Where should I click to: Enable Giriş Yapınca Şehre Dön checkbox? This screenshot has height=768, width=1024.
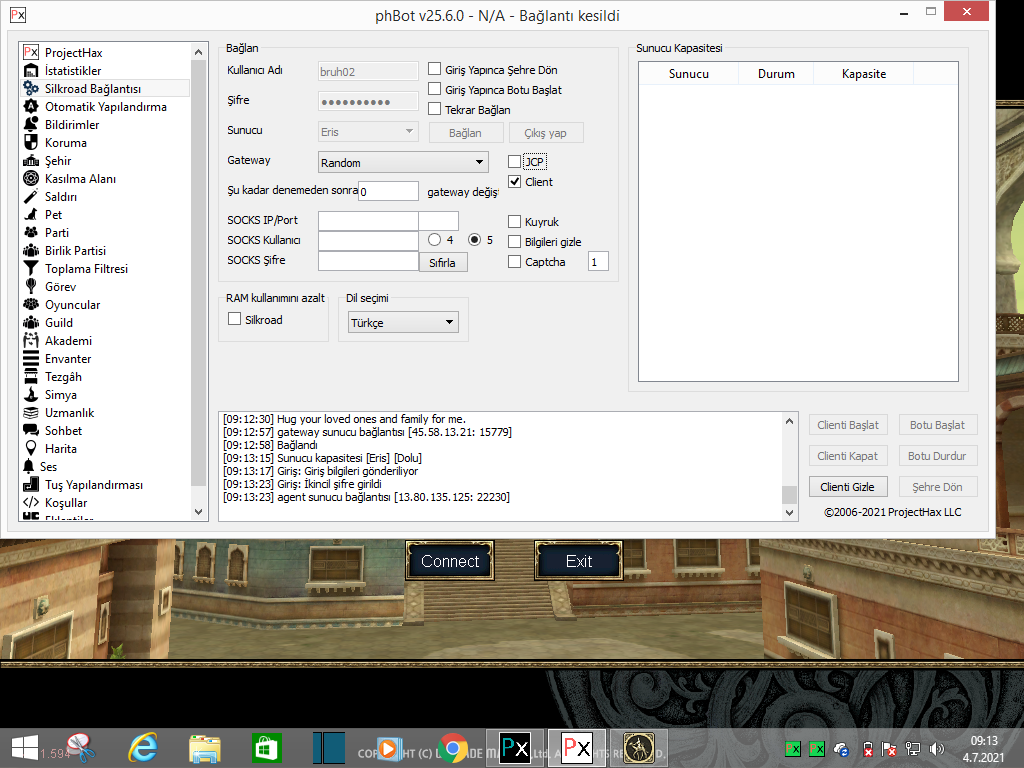pyautogui.click(x=435, y=70)
